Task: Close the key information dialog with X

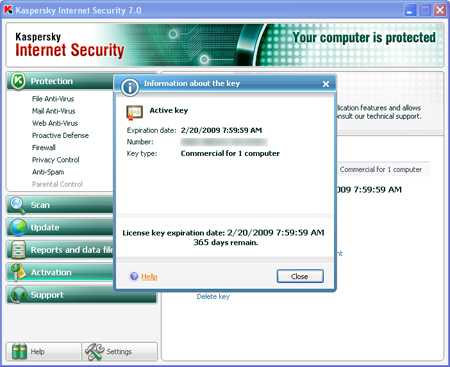Action: (326, 84)
